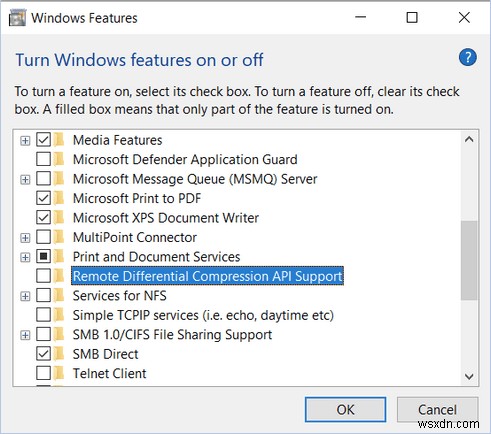Expand Print and Document Services node
491x434 pixels.
tap(25, 257)
